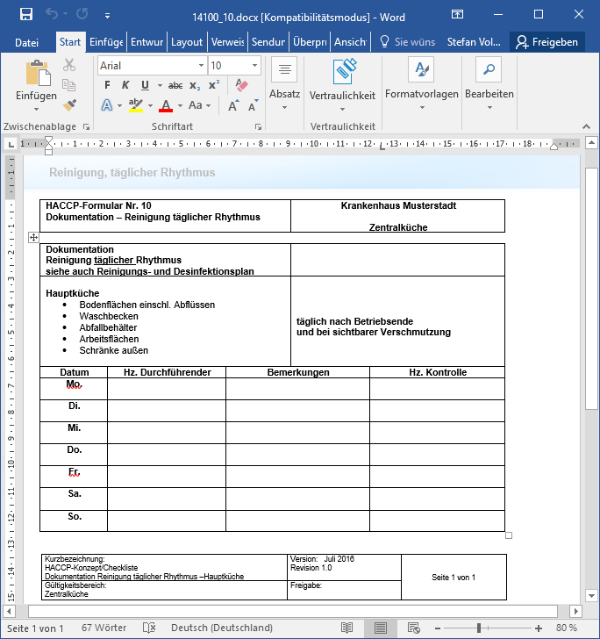
Task: Click the table move handle cross icon
Action: click(x=34, y=237)
